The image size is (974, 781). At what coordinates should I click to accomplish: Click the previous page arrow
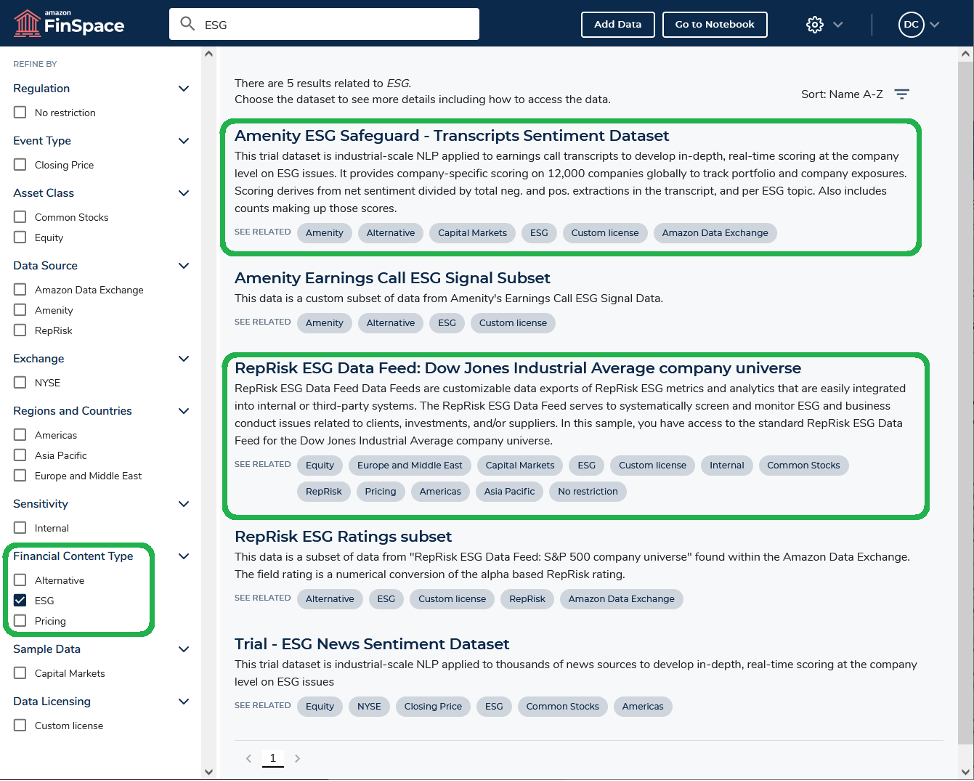(x=248, y=758)
